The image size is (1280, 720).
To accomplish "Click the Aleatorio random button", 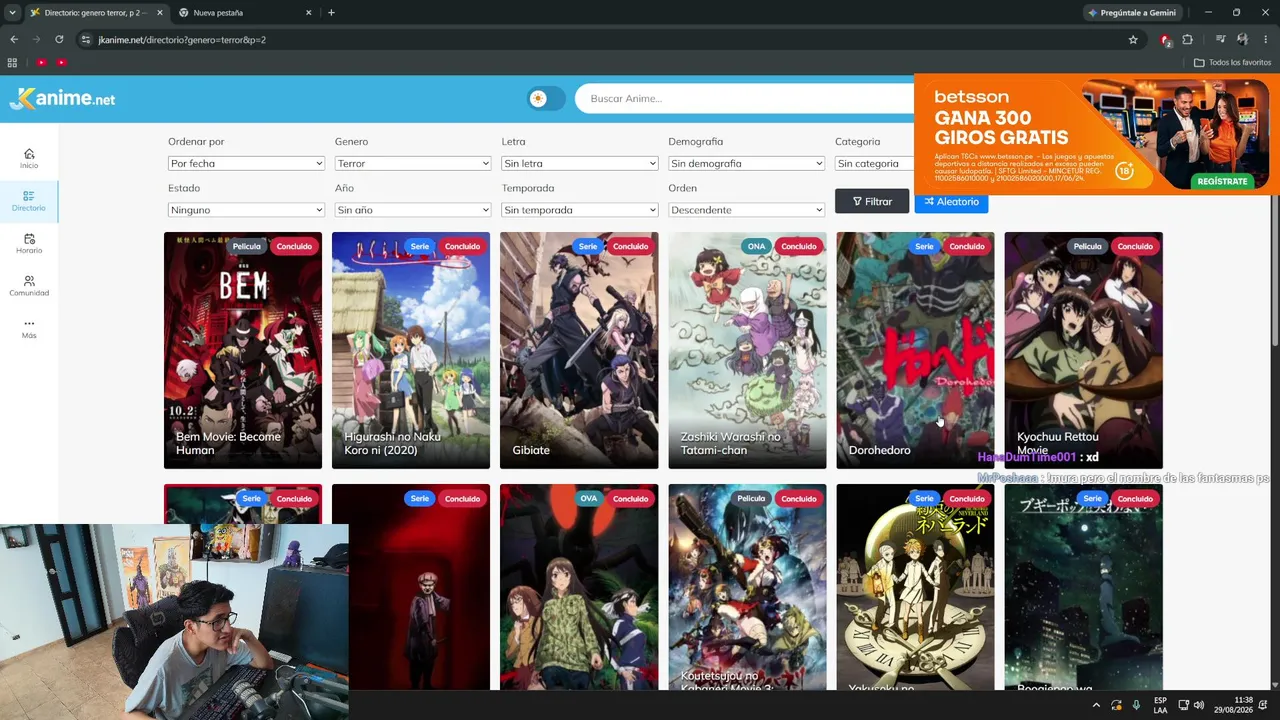I will (x=951, y=201).
